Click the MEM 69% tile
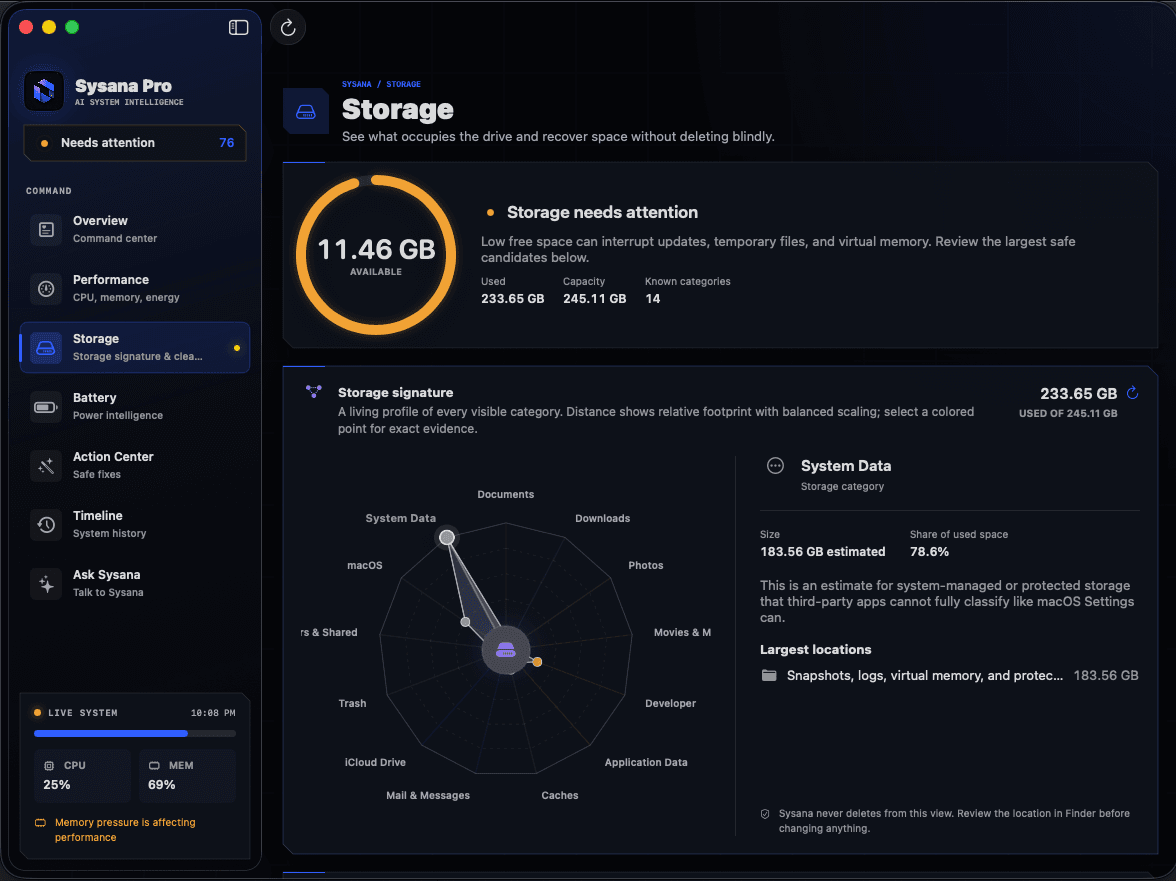Viewport: 1176px width, 881px height. [x=188, y=776]
